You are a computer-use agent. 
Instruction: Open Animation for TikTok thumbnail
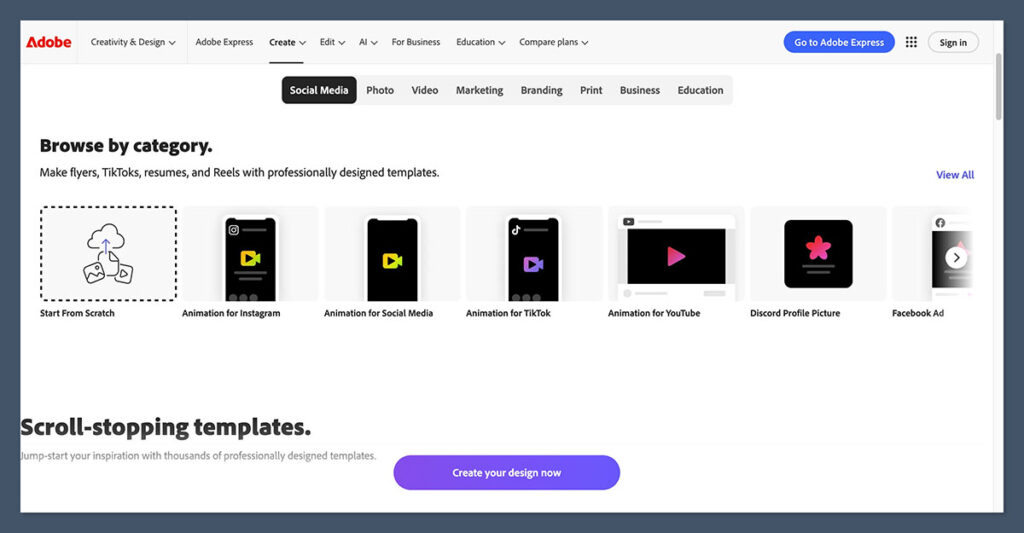pyautogui.click(x=534, y=253)
